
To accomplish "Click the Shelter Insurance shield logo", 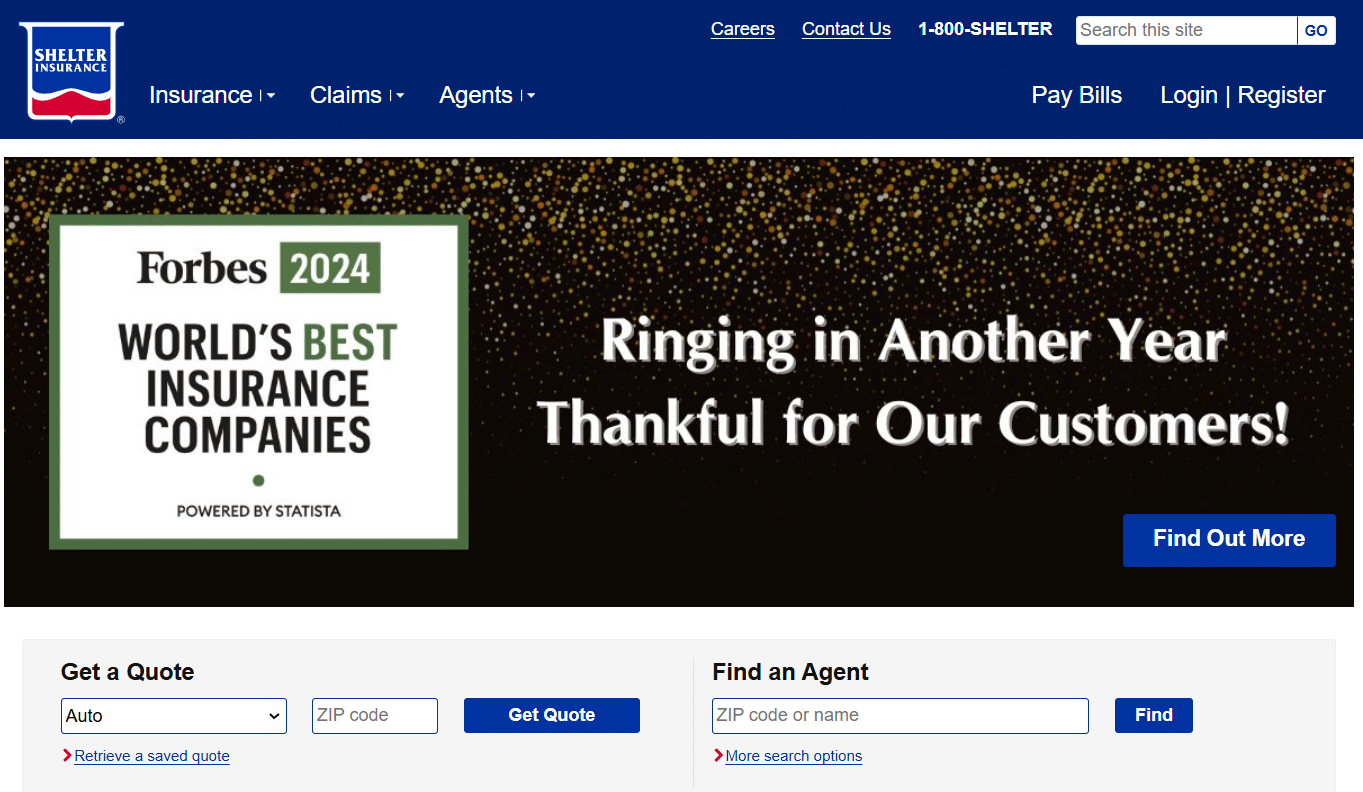I will (70, 70).
